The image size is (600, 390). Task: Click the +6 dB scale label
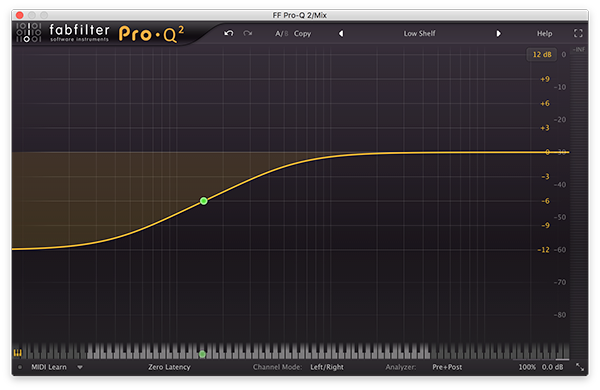point(545,104)
